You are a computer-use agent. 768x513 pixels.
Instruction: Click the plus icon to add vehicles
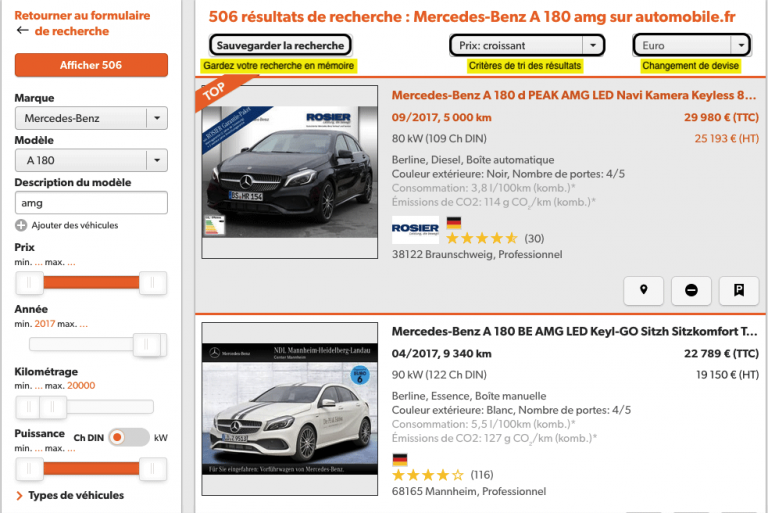point(21,225)
